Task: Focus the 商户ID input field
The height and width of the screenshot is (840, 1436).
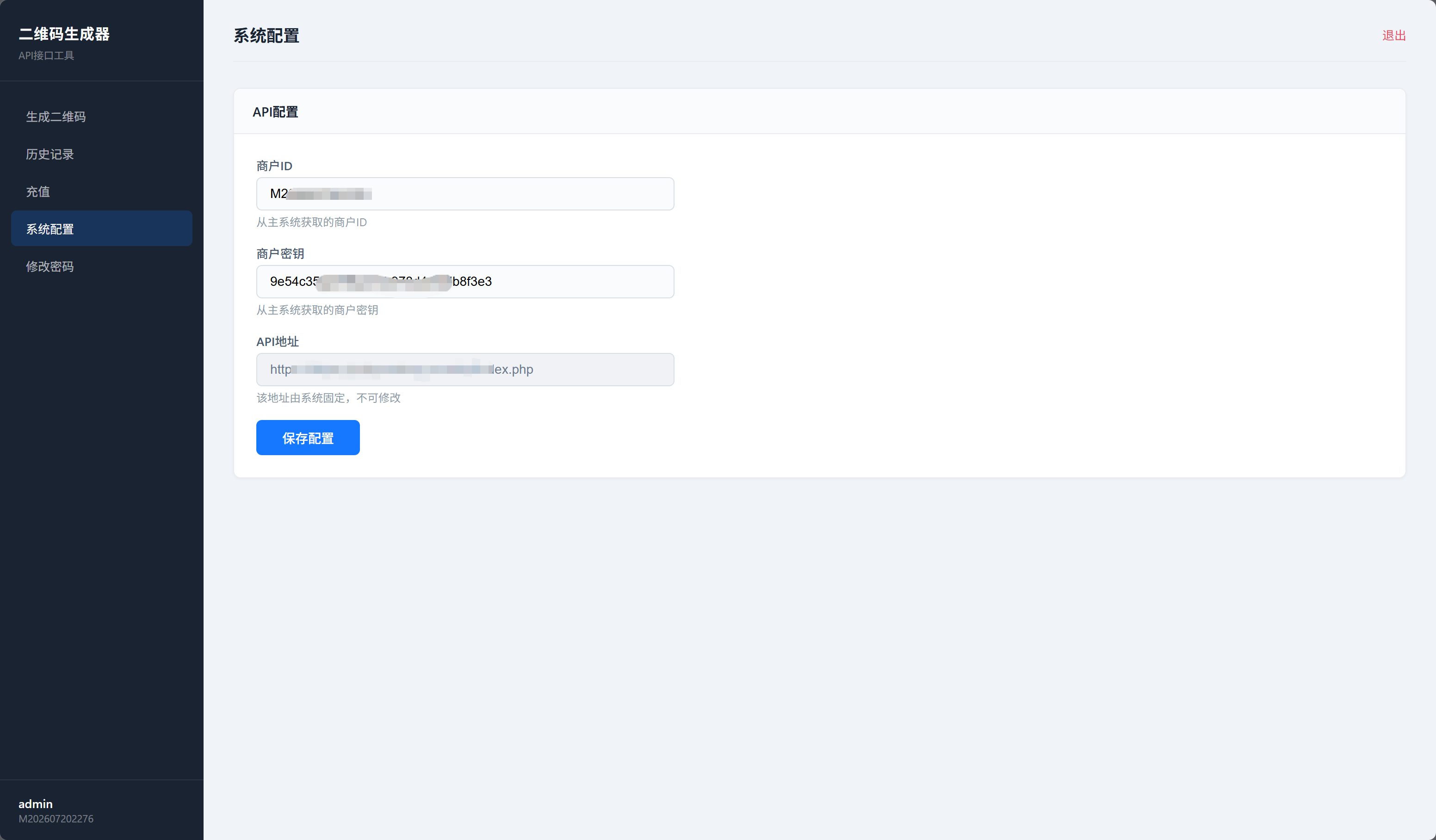Action: [465, 194]
